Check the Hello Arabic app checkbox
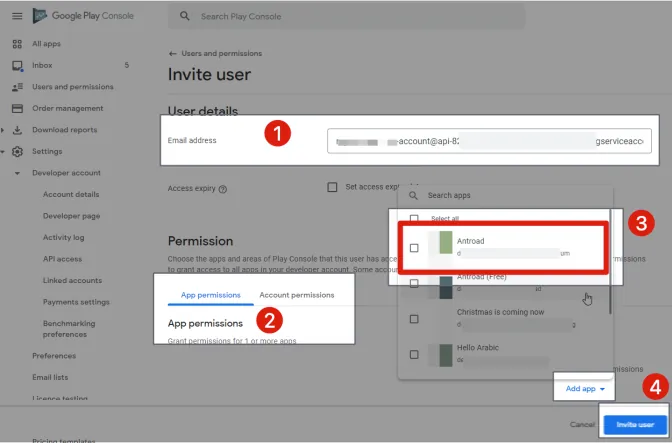 (x=414, y=354)
